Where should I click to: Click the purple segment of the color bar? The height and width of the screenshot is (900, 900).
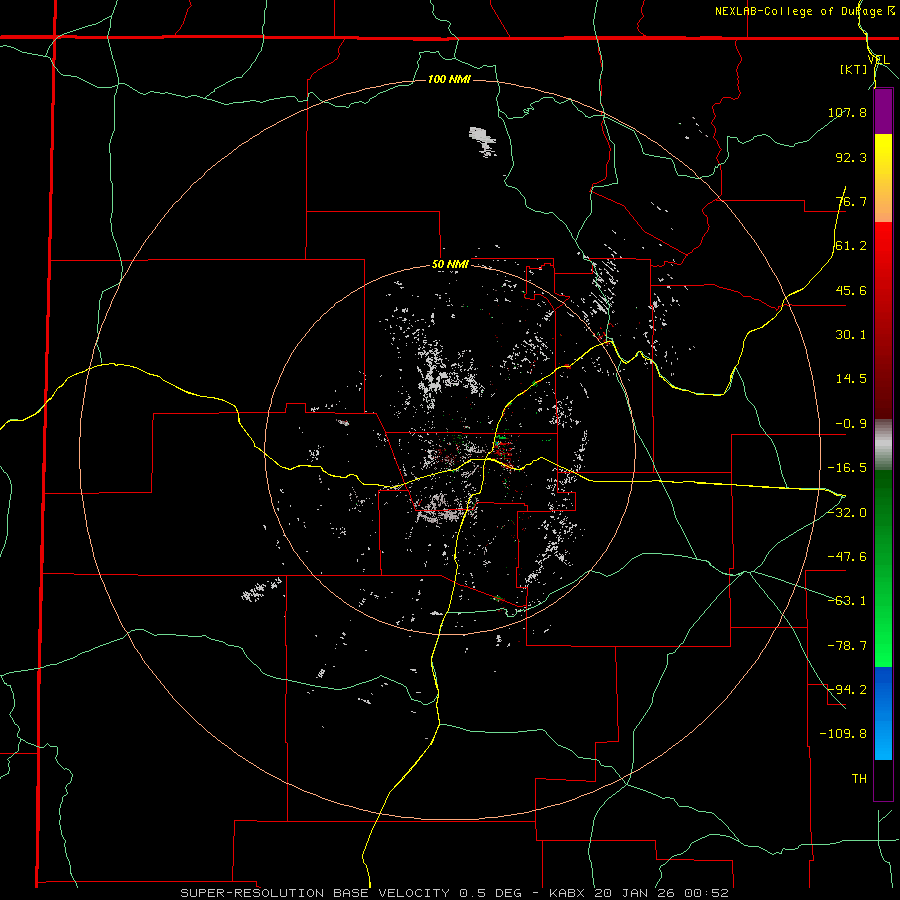tap(883, 111)
